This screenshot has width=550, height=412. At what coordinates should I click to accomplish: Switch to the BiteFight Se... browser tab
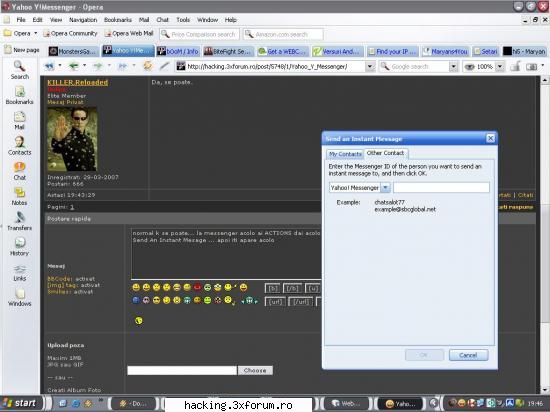228,52
